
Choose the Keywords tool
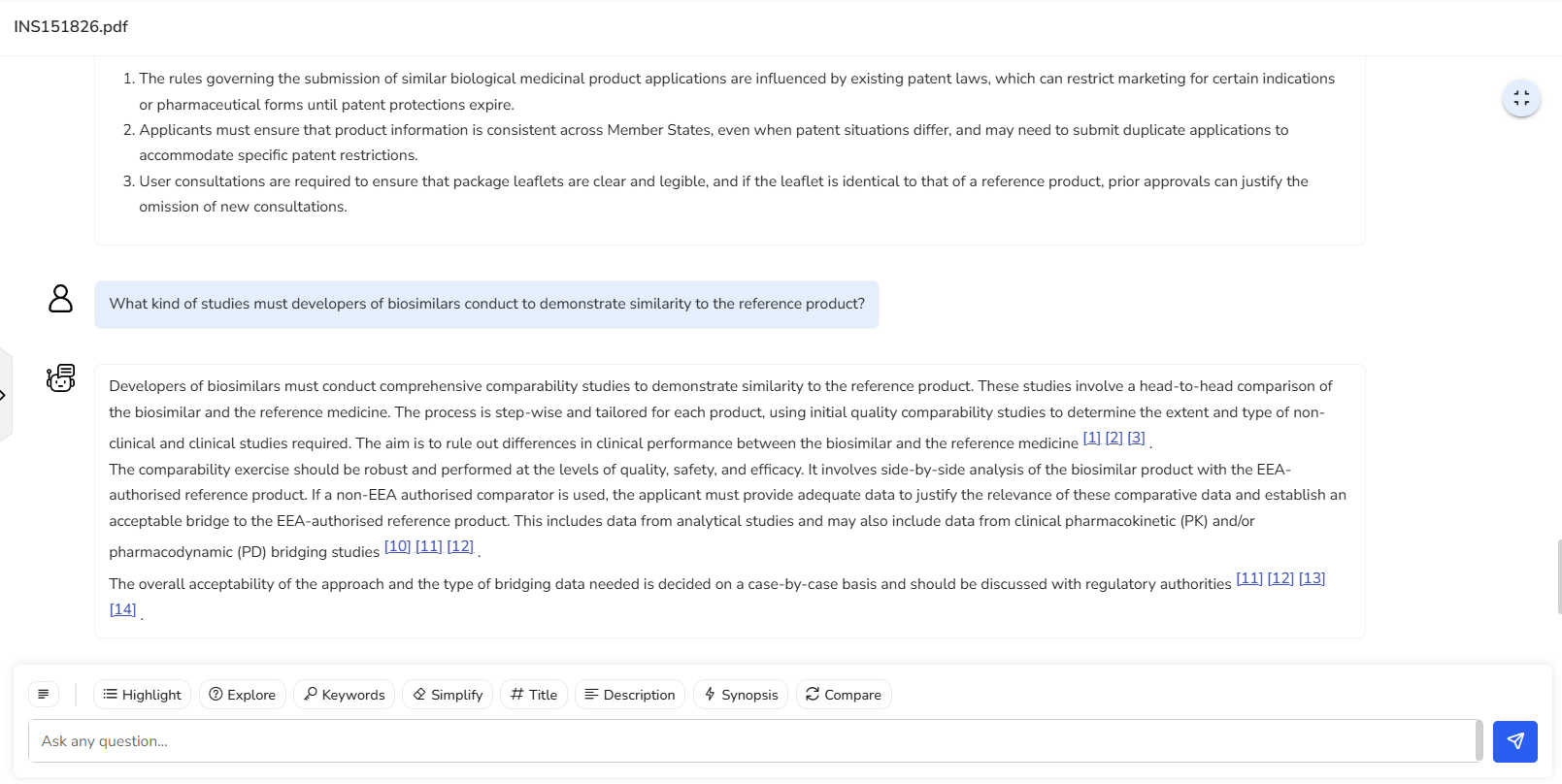point(344,695)
